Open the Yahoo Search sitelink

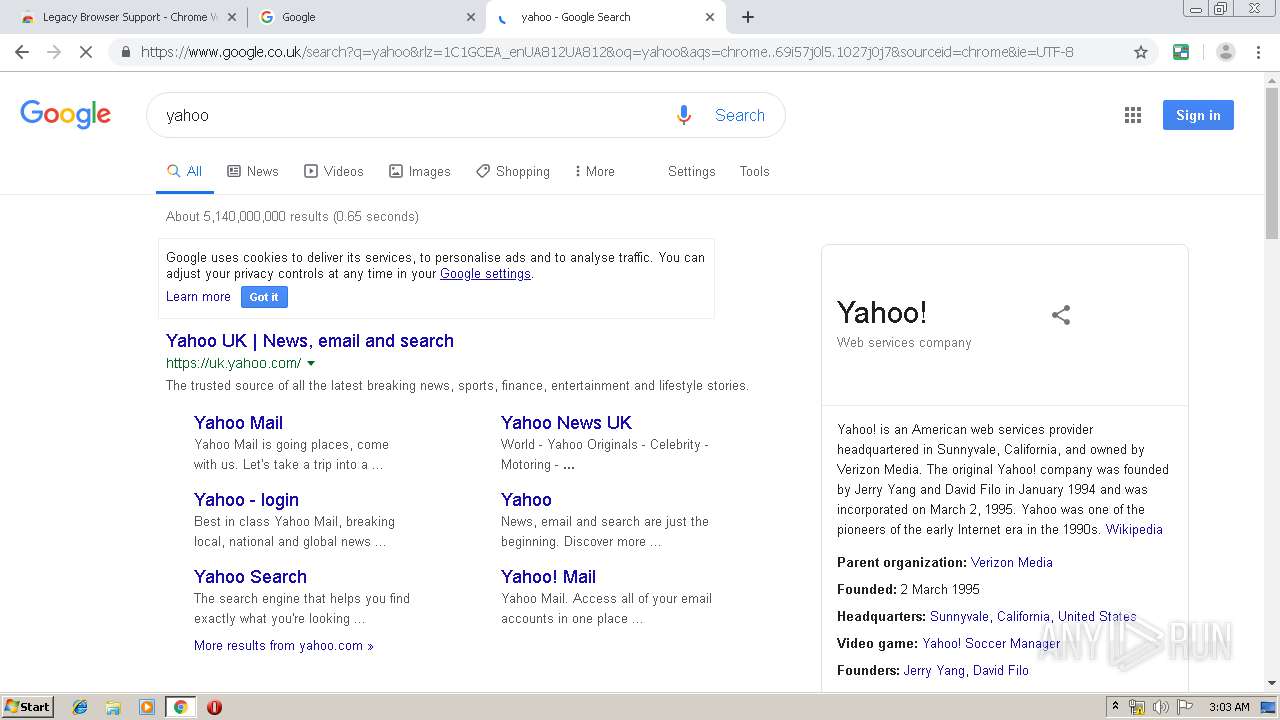click(x=250, y=576)
